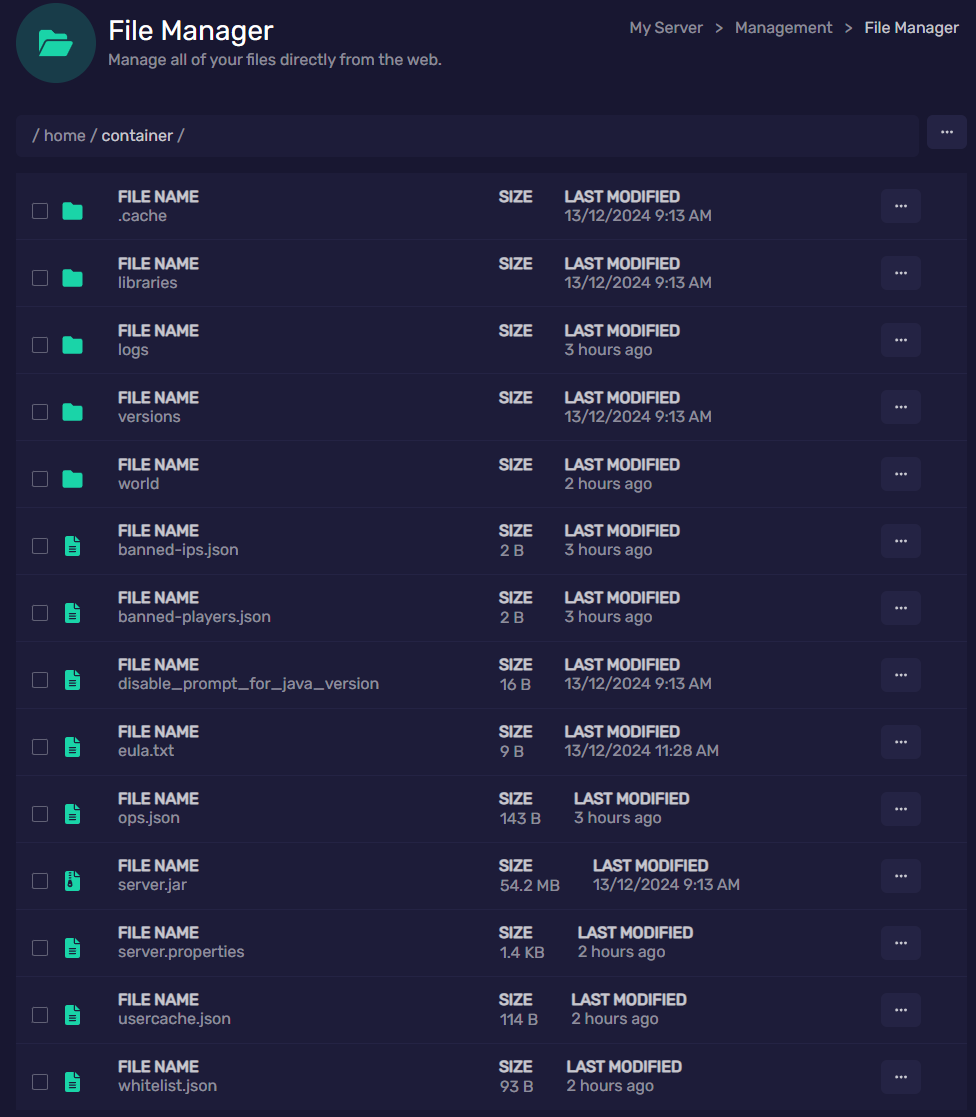976x1117 pixels.
Task: Click the usercache.json file icon
Action: point(72,1014)
